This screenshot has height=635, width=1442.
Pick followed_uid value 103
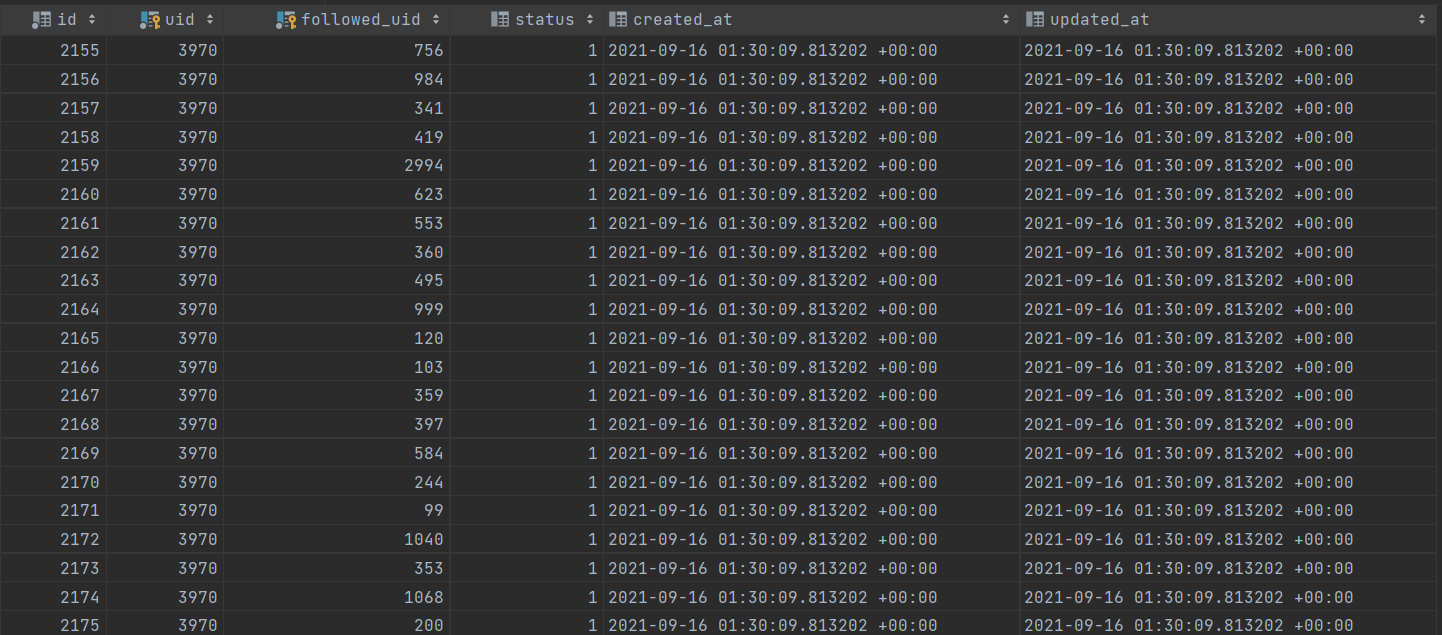[x=429, y=367]
